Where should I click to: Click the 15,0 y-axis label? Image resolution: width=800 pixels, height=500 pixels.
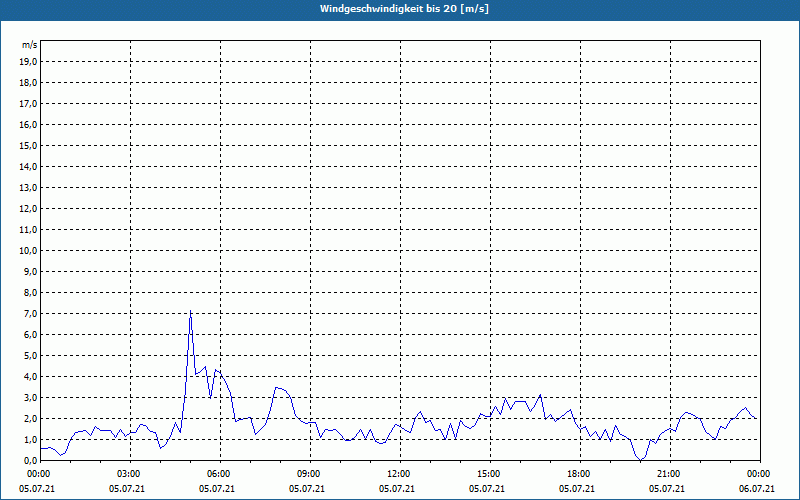29,145
